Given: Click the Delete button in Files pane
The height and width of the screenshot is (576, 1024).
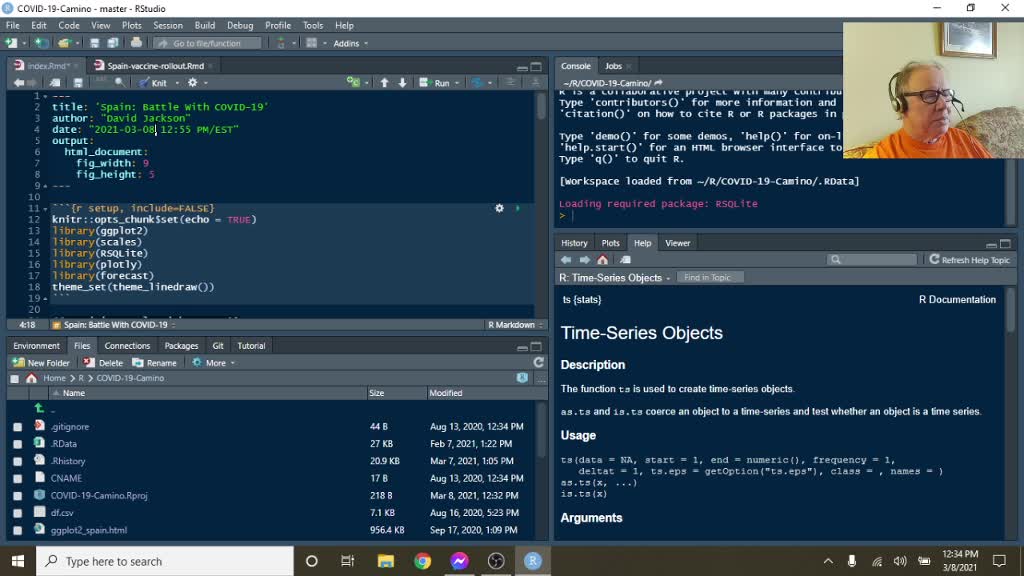Looking at the screenshot, I should point(103,362).
